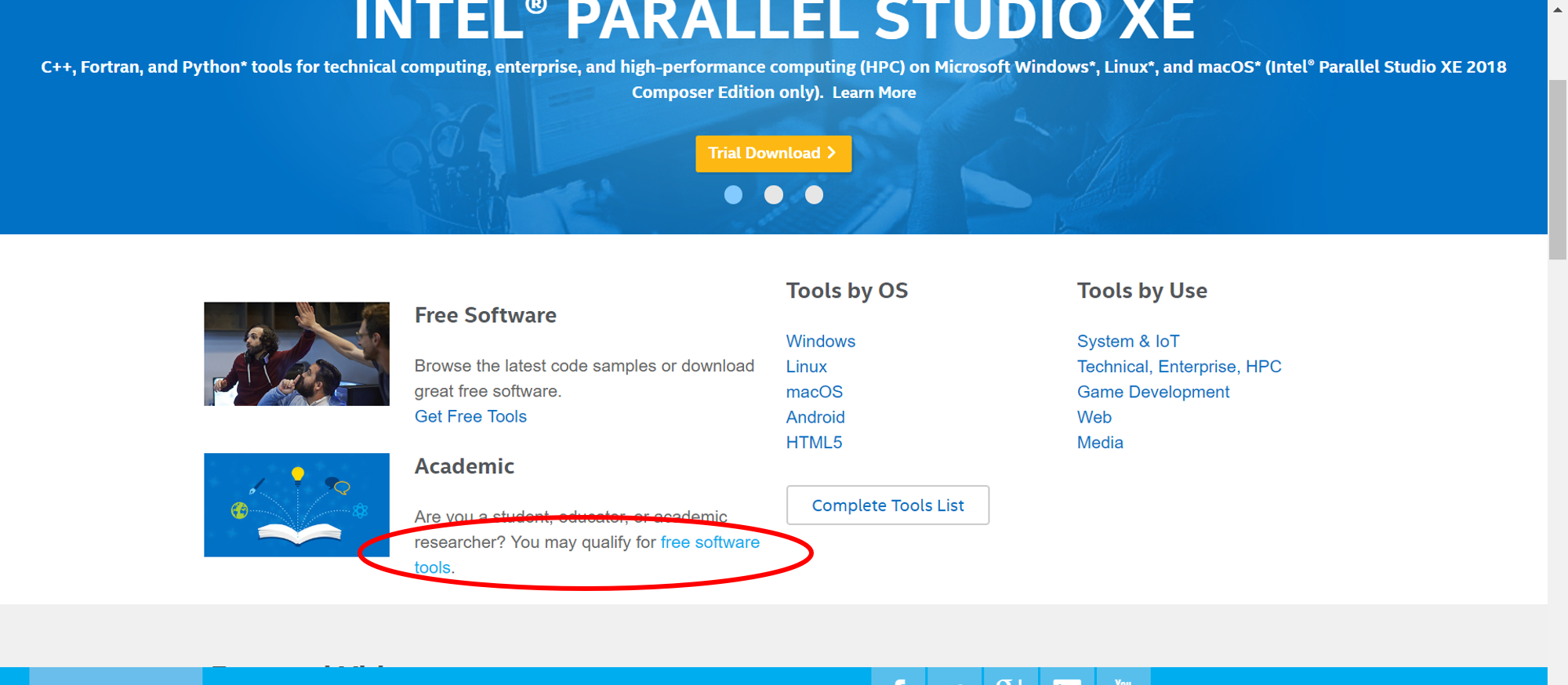Open Technical, Enterprise, HPC tools link
This screenshot has width=1568, height=685.
click(1178, 366)
